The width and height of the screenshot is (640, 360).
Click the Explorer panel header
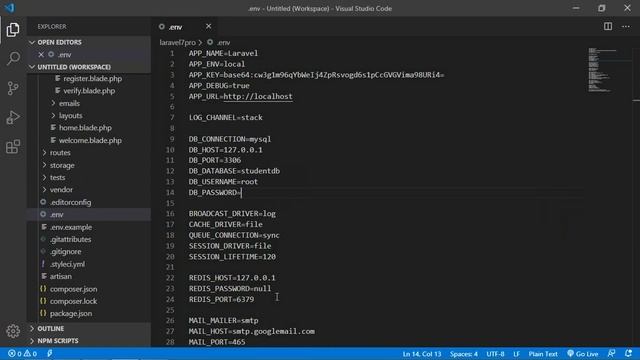(52, 27)
